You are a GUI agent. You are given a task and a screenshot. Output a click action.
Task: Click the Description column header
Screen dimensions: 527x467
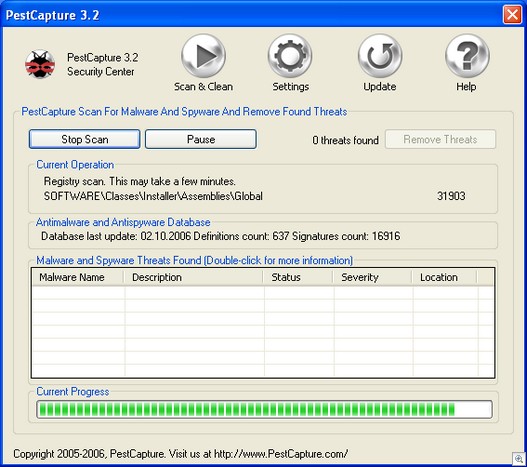(x=193, y=277)
